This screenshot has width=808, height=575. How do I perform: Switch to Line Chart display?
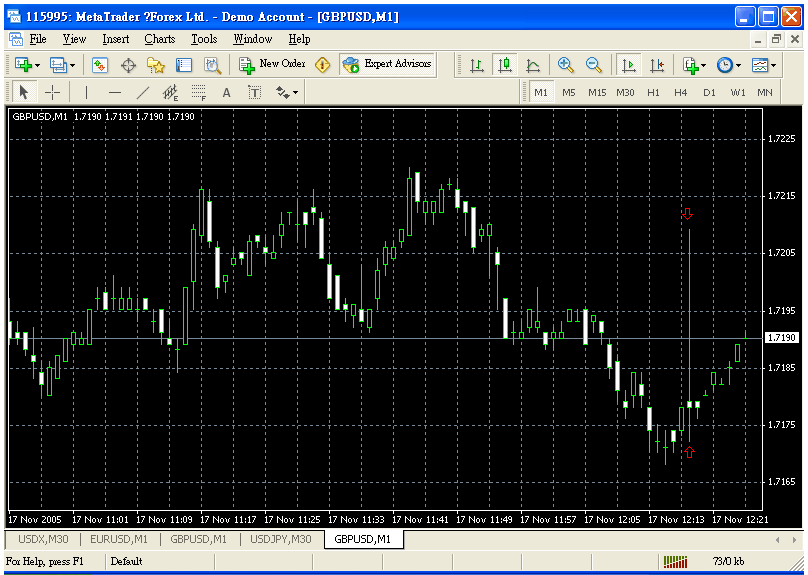pyautogui.click(x=533, y=65)
